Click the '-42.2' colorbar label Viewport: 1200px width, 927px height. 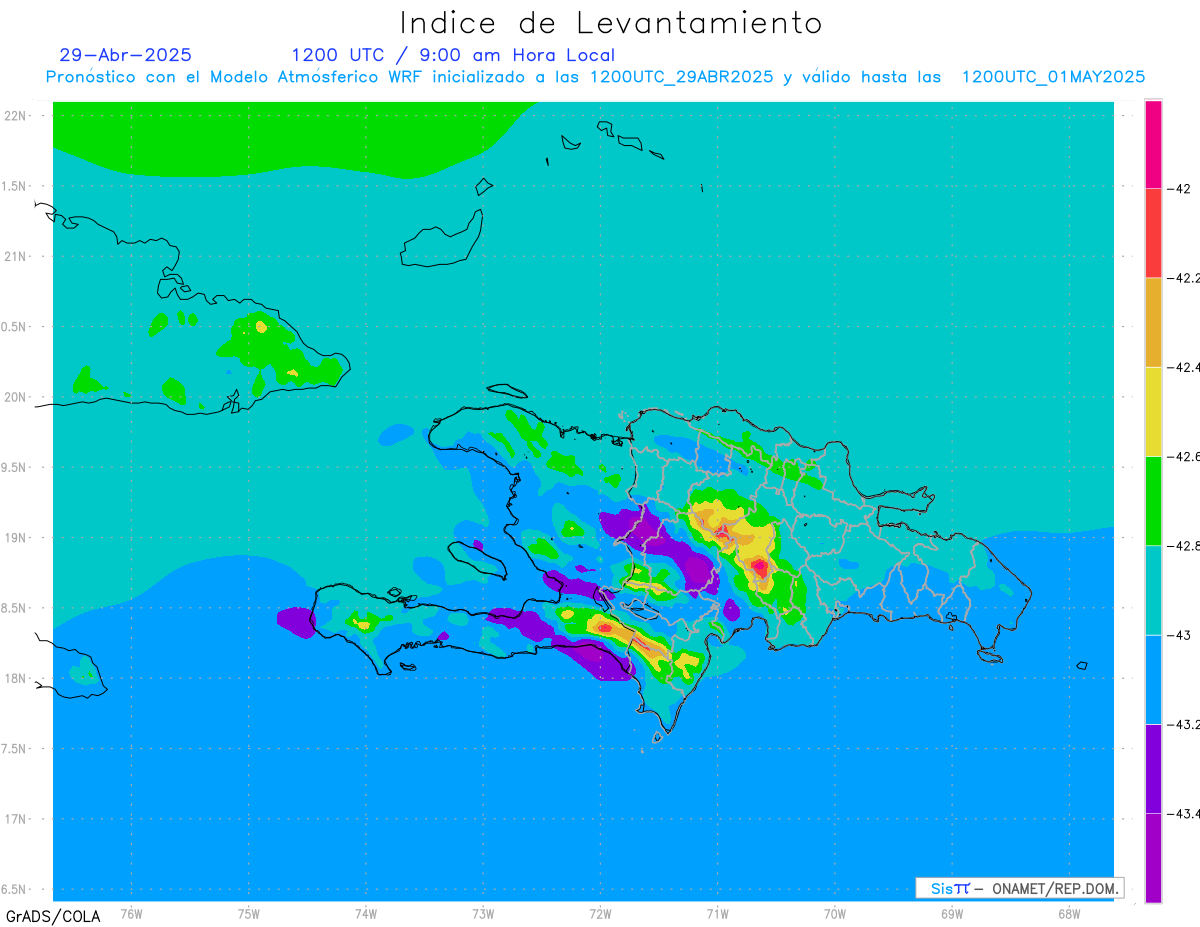pos(1184,278)
